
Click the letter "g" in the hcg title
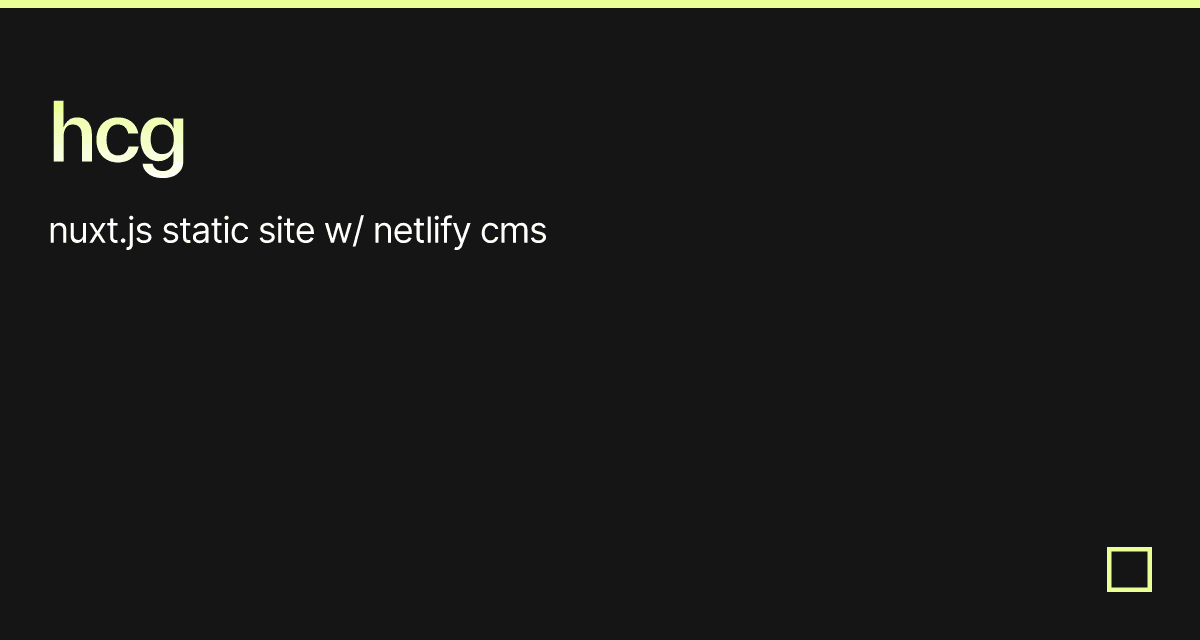click(x=161, y=140)
